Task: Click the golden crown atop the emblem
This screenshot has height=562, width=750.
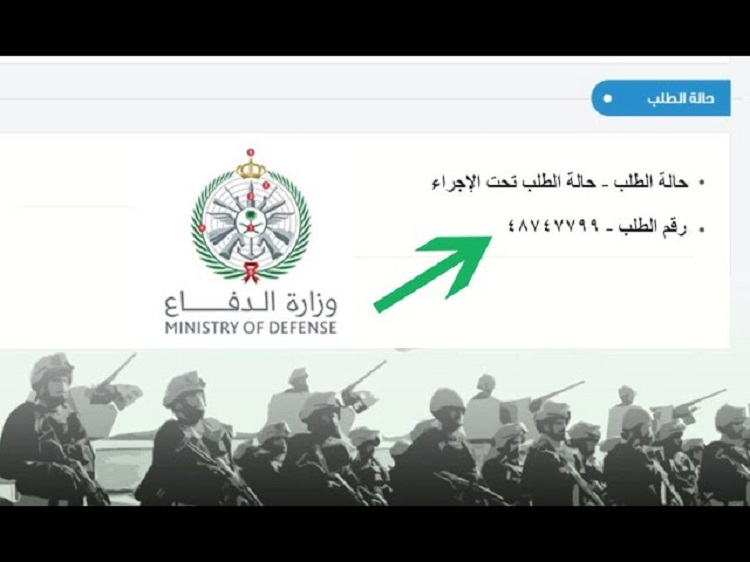Action: click(x=251, y=166)
